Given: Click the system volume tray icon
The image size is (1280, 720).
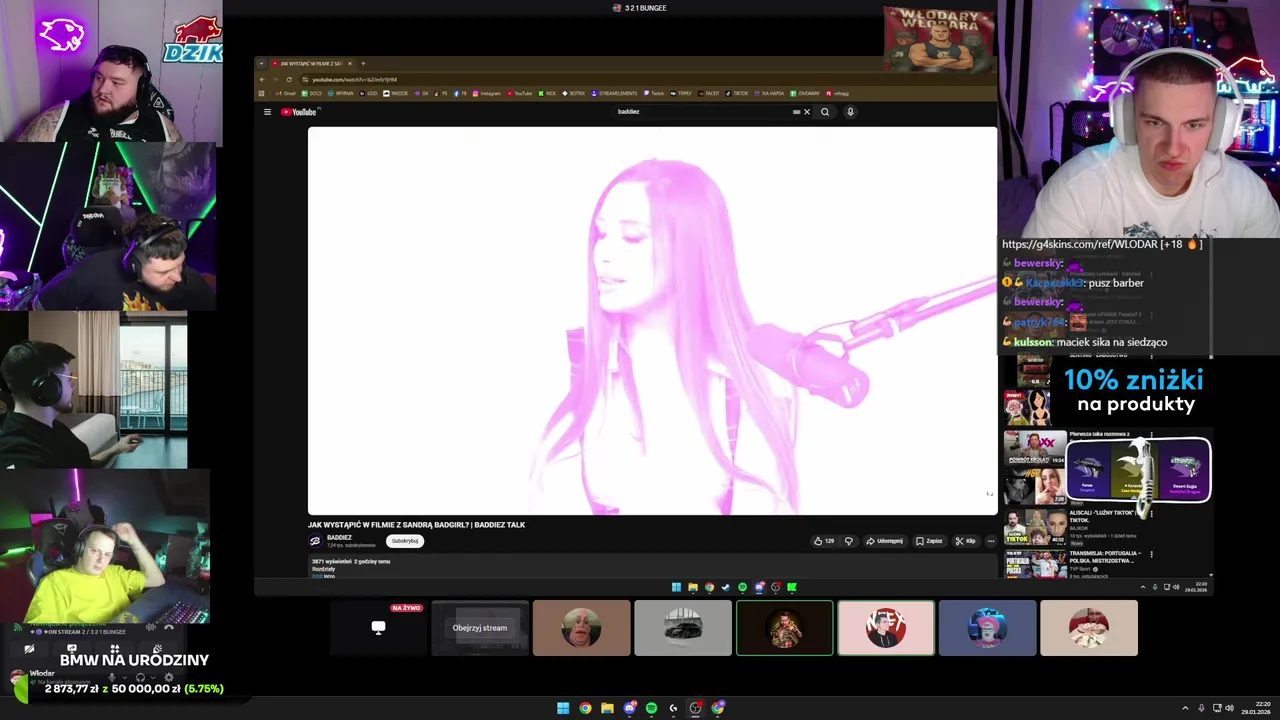Looking at the screenshot, I should [1229, 708].
